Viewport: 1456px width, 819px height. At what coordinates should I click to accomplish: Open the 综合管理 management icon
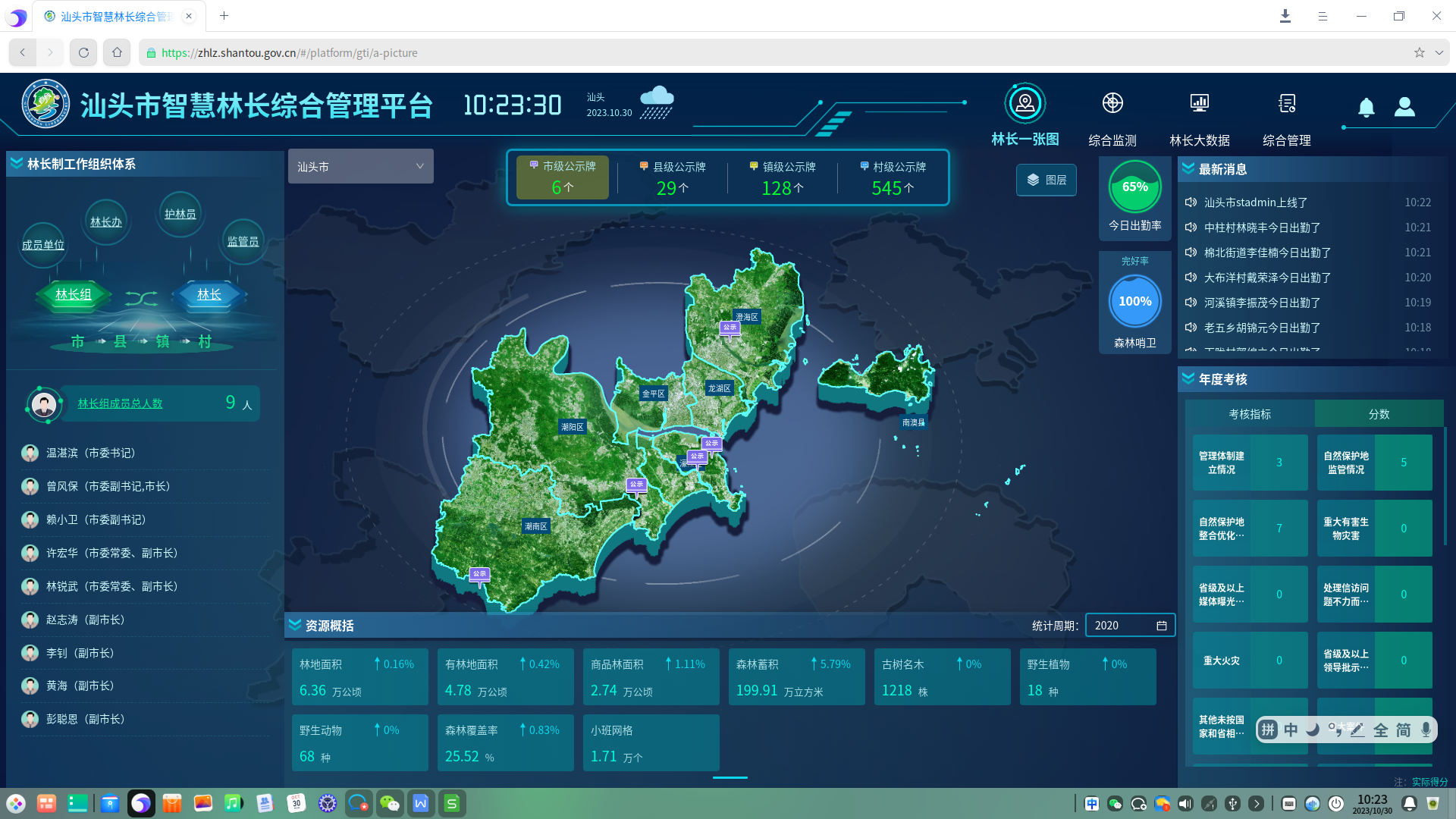click(1286, 103)
